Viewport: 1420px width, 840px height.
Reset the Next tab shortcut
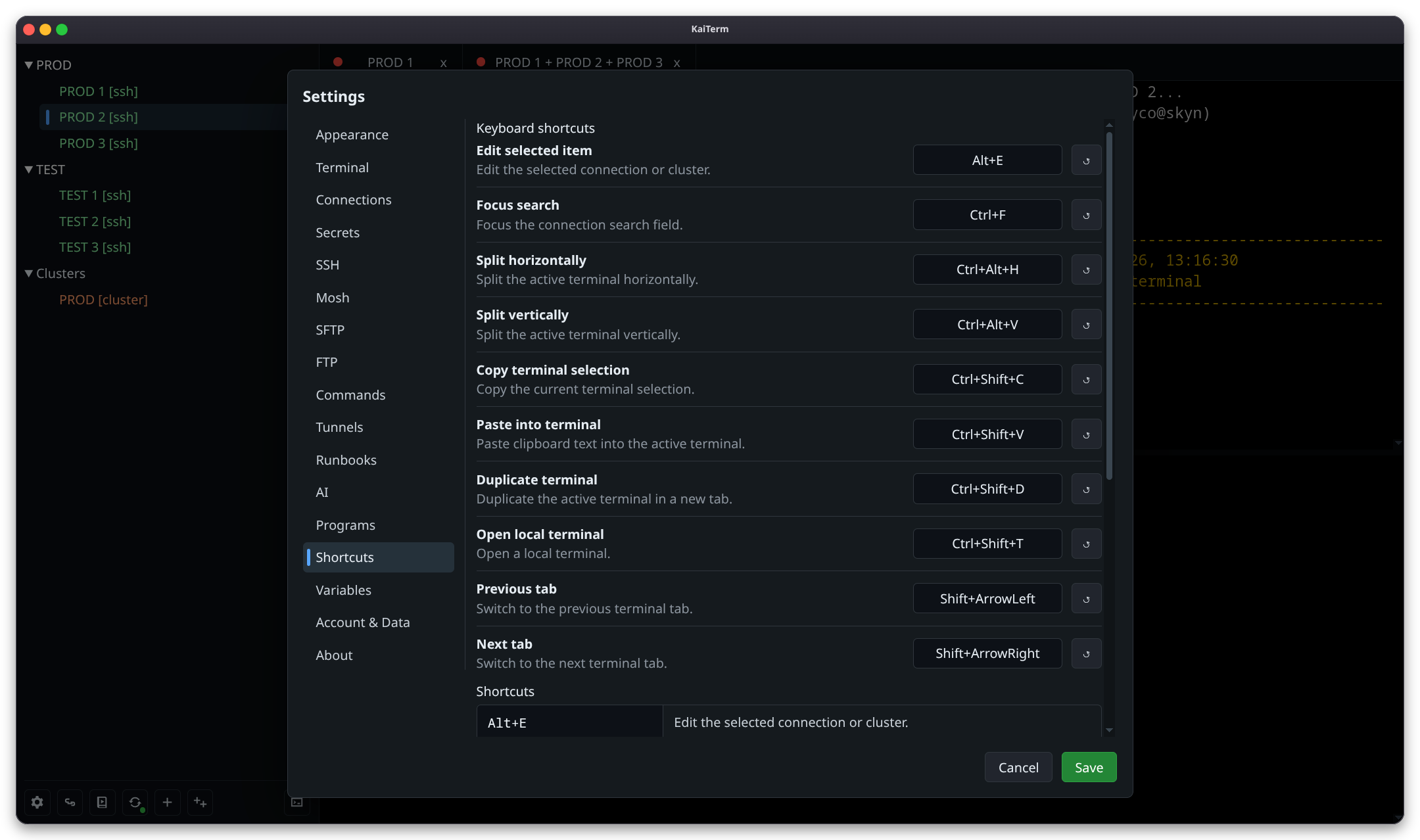1086,653
